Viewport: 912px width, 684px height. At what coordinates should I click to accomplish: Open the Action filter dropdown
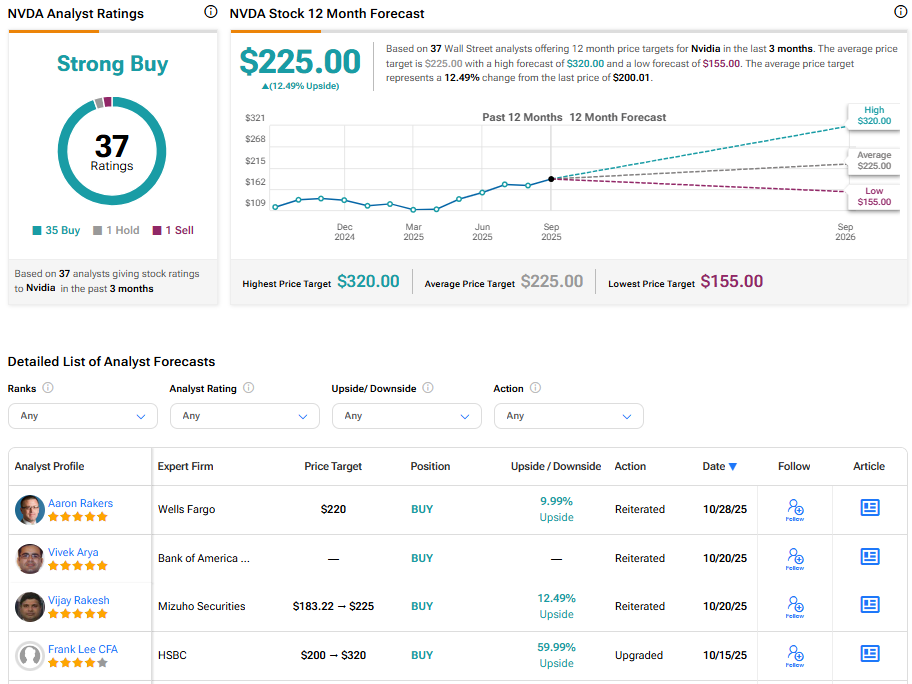569,416
